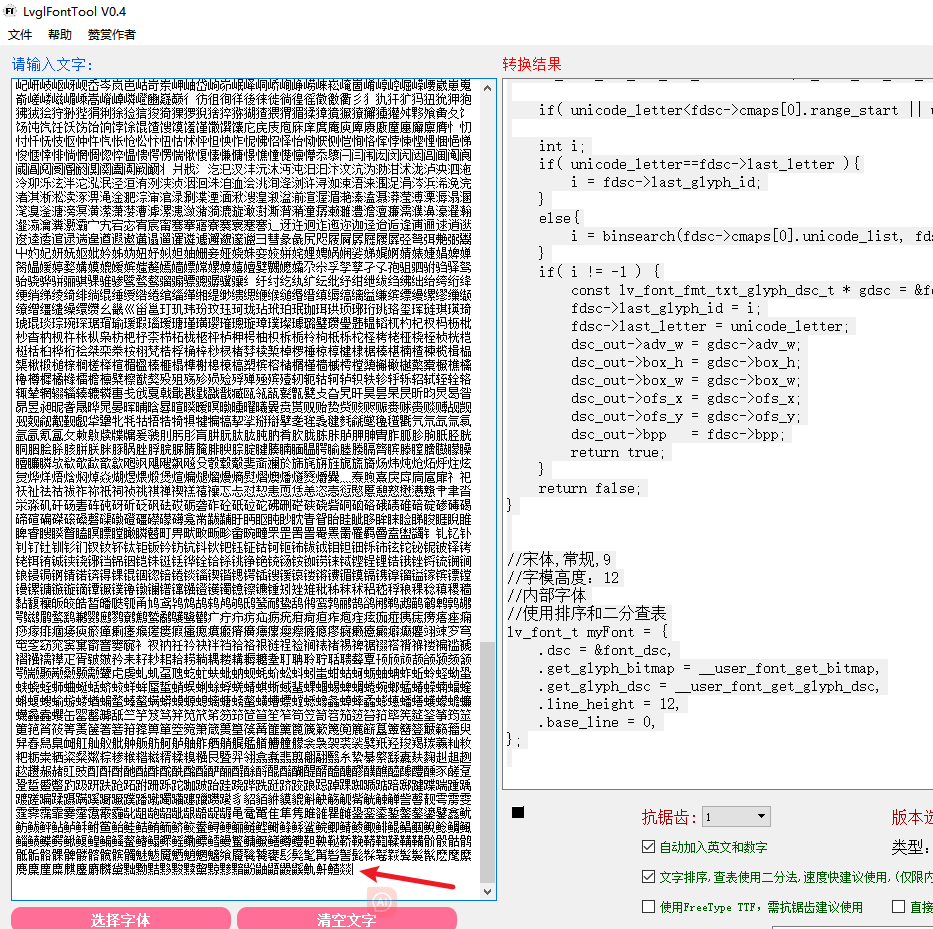Screen dimensions: 933x929
Task: Open the 赞赏作者 menu
Action: (x=111, y=35)
